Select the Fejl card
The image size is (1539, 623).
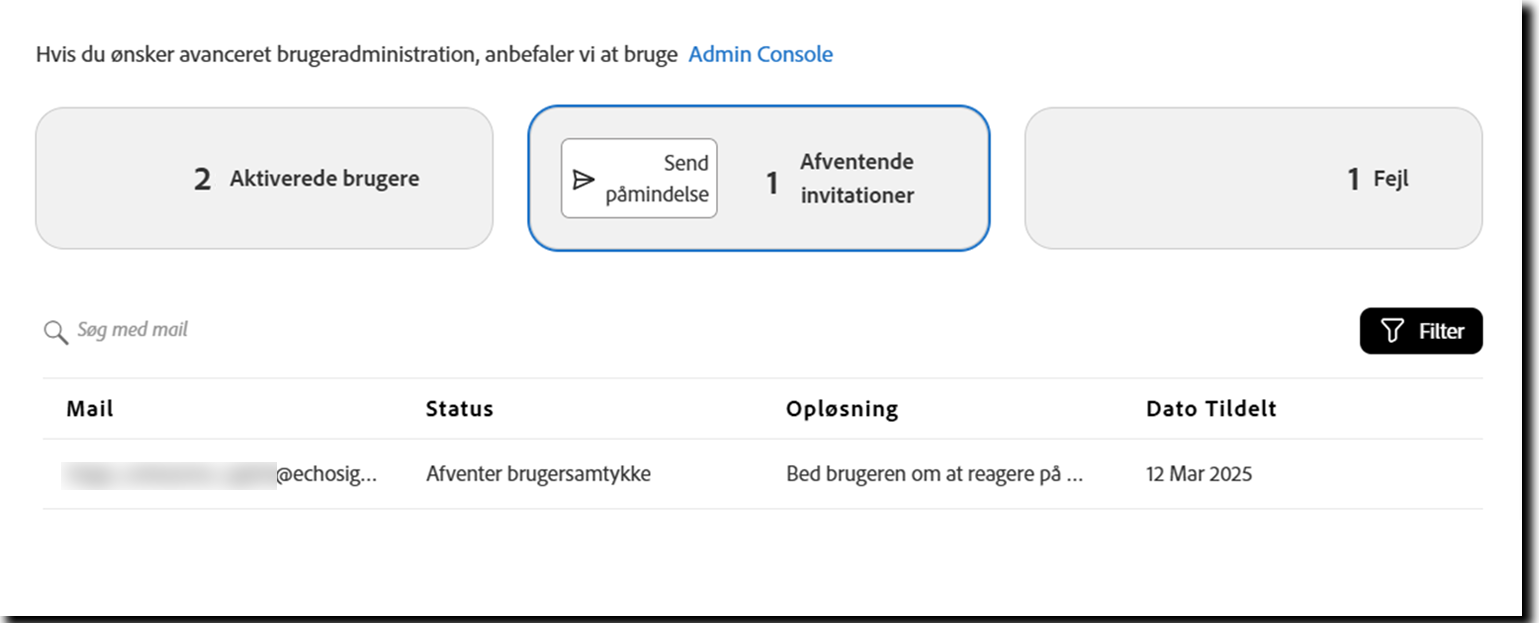point(1254,178)
